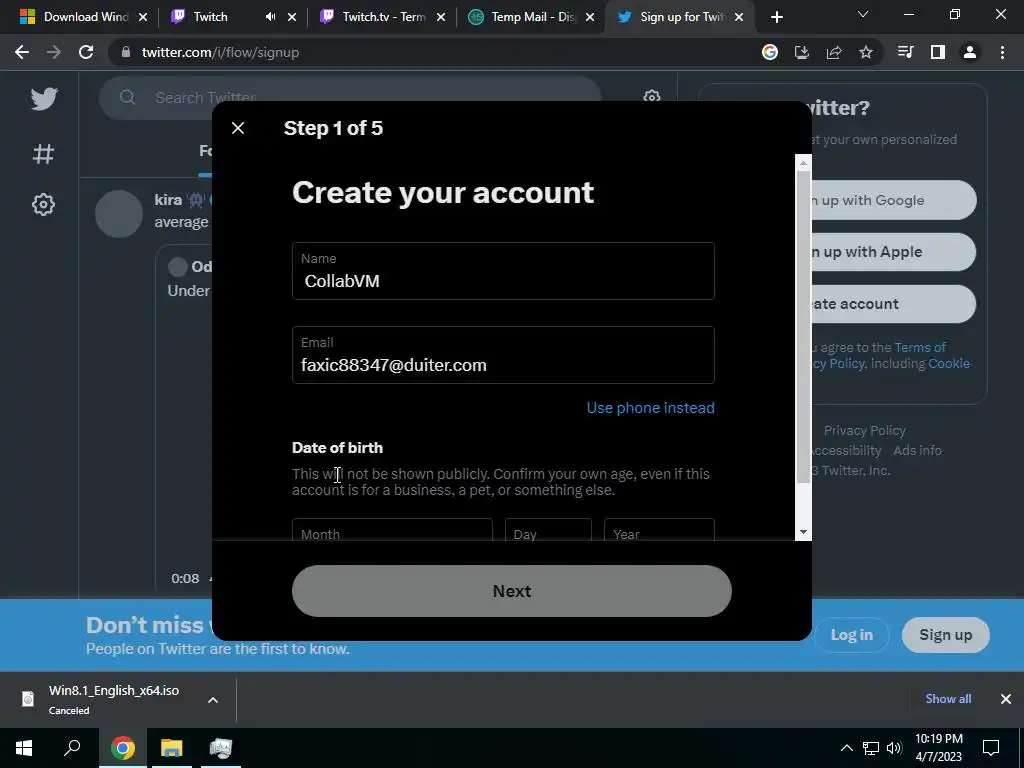Click the Log in button in banner
This screenshot has height=768, width=1024.
pos(852,635)
